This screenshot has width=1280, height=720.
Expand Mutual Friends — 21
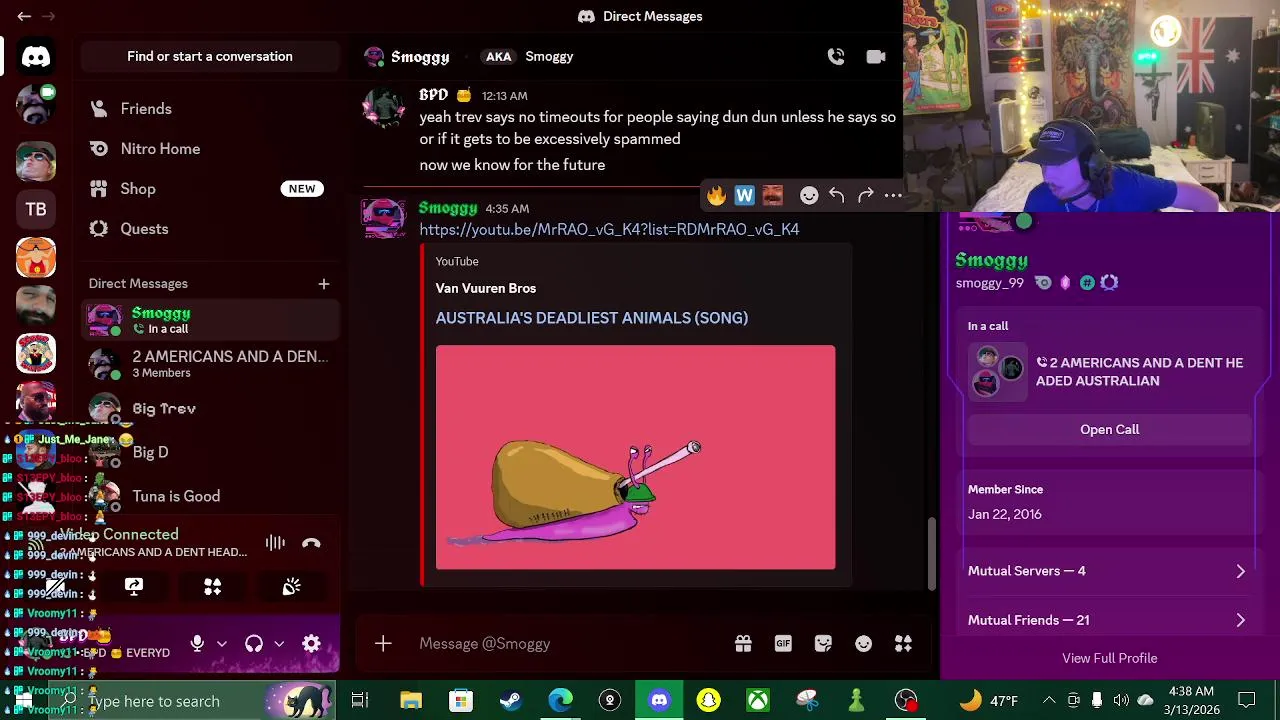1109,621
